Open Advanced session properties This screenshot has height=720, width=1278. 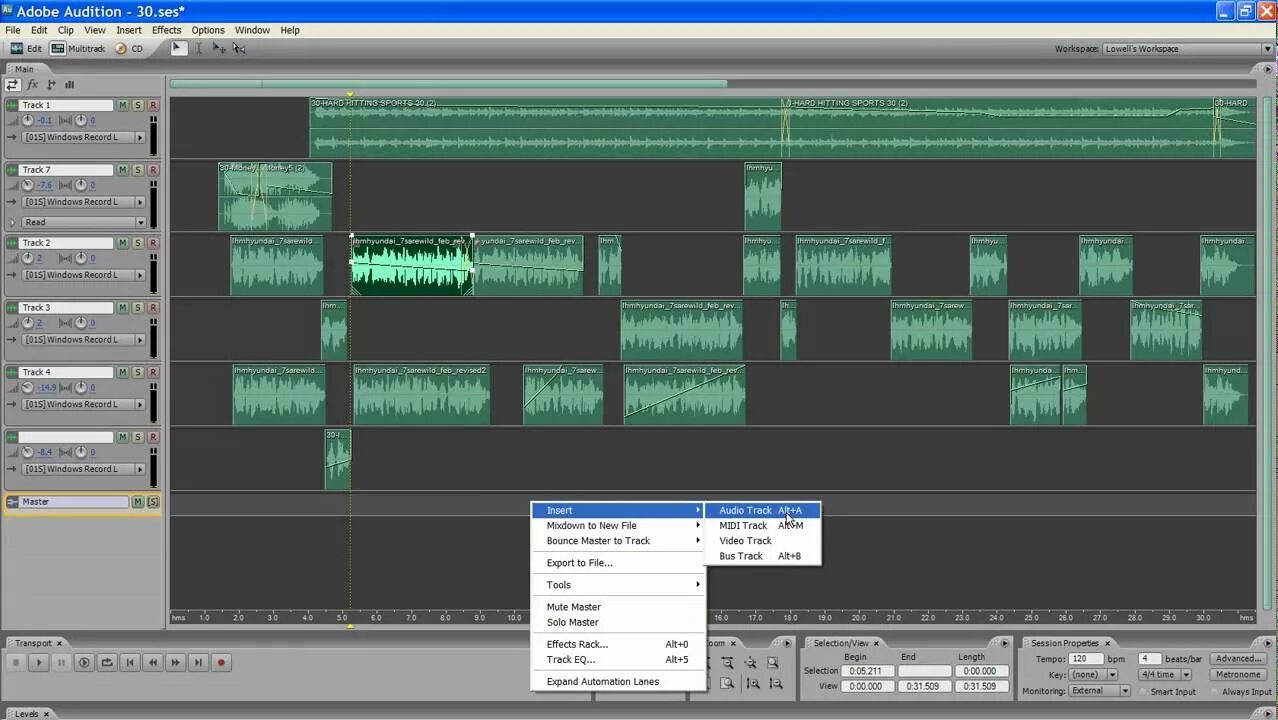(1238, 659)
